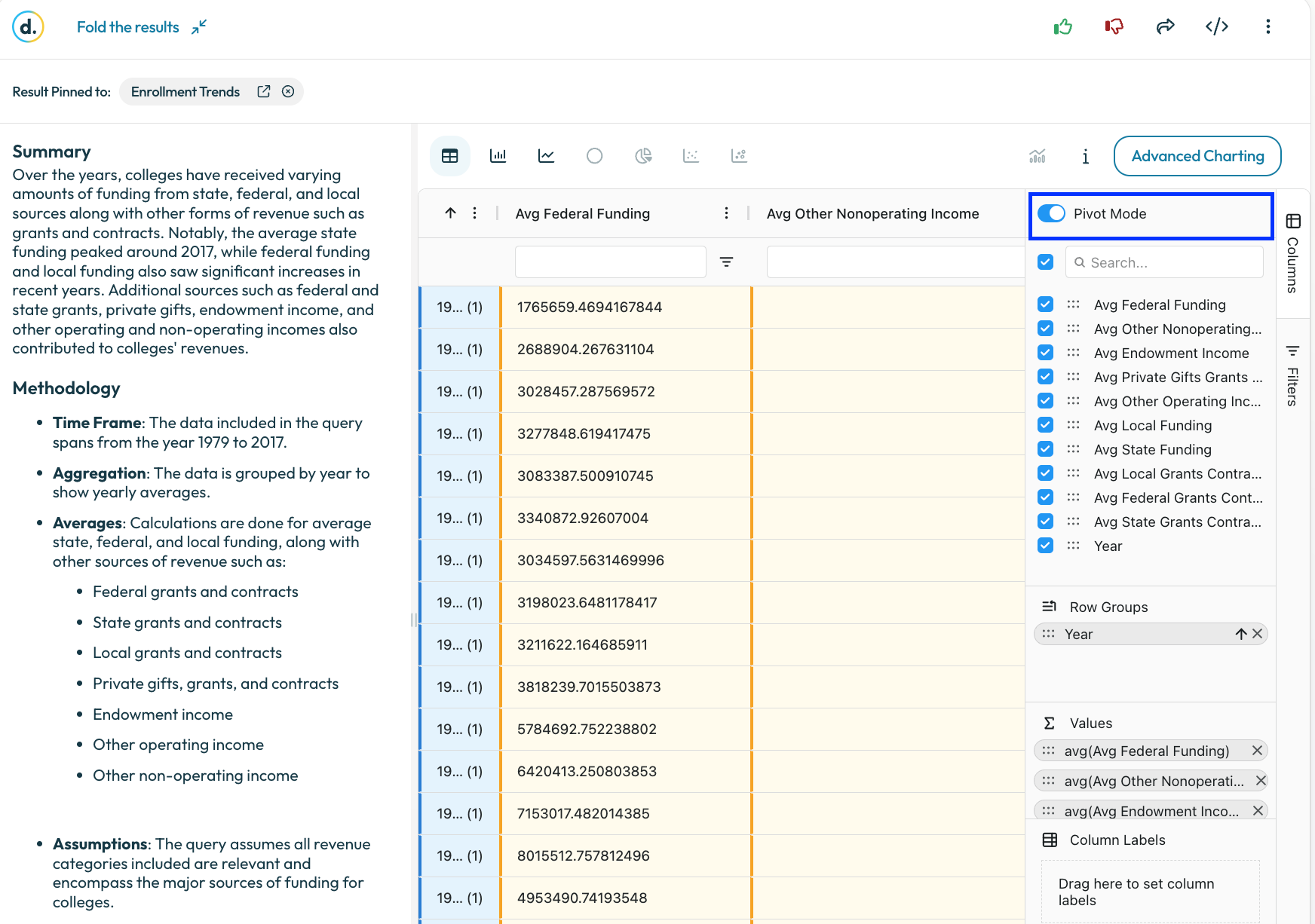Switch to line chart view
Image resolution: width=1315 pixels, height=924 pixels.
point(547,156)
